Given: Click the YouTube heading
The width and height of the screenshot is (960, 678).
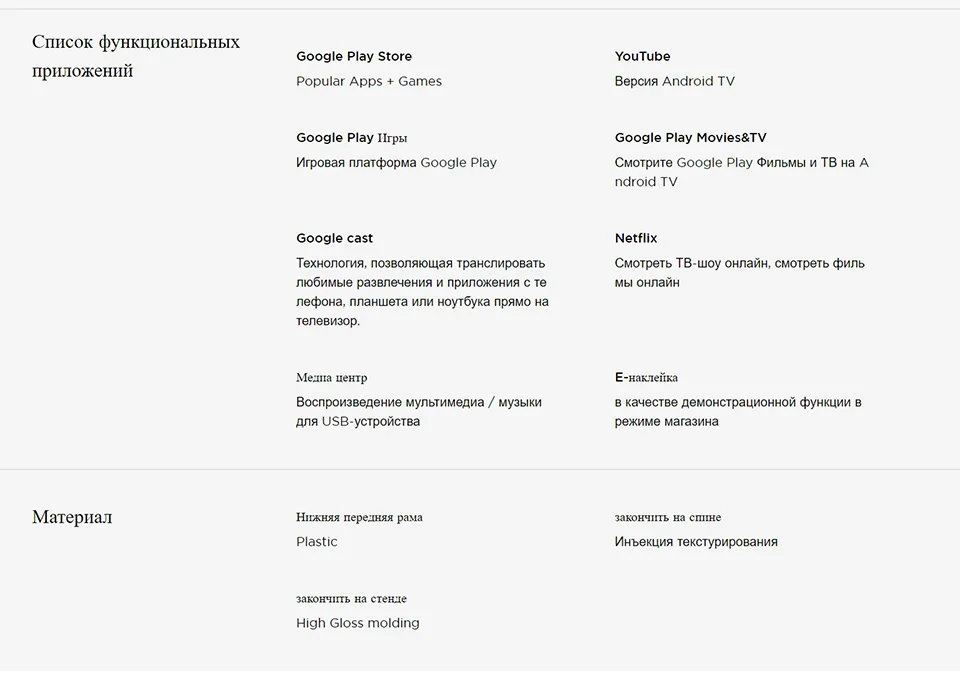Looking at the screenshot, I should click(642, 56).
